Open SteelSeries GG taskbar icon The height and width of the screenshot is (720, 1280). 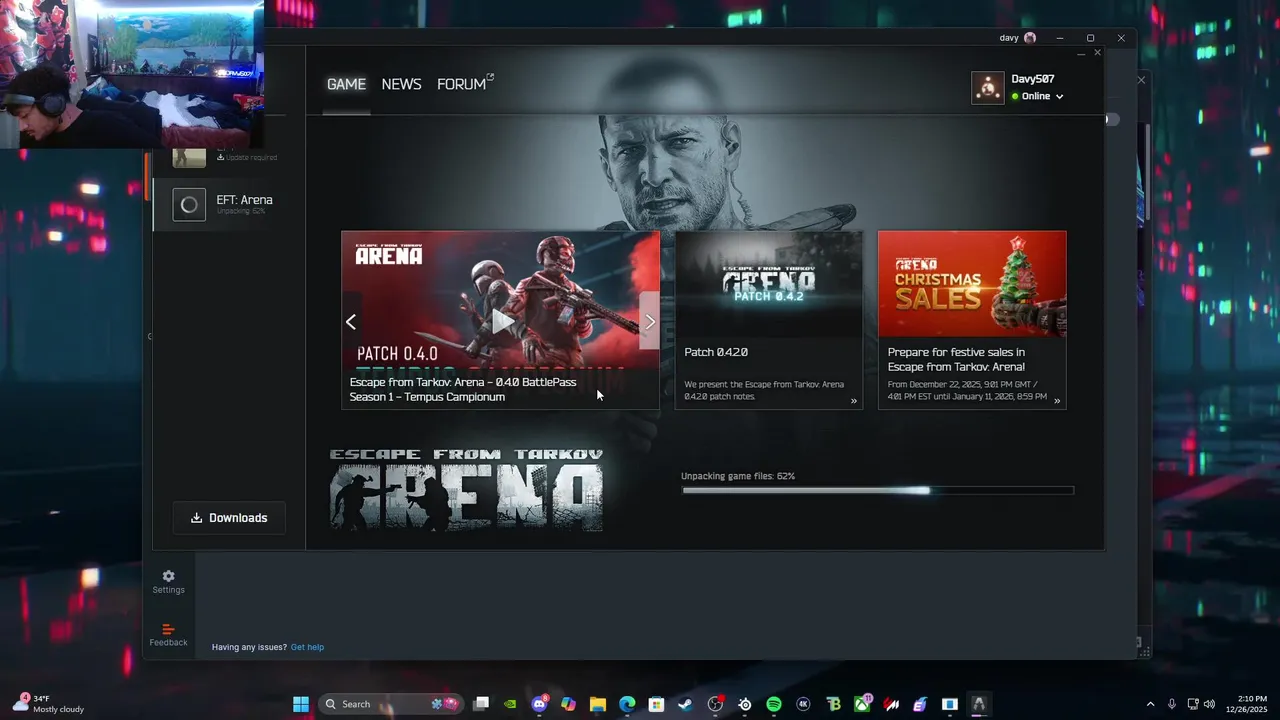[x=745, y=704]
